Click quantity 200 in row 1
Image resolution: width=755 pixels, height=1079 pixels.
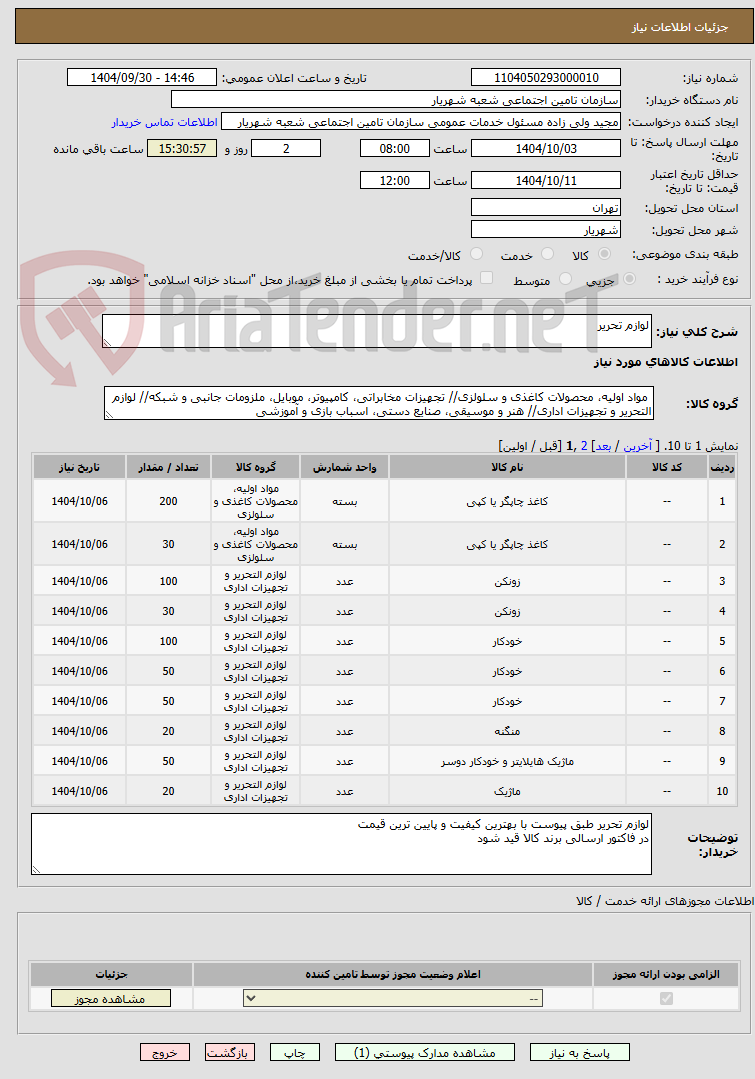pos(169,502)
